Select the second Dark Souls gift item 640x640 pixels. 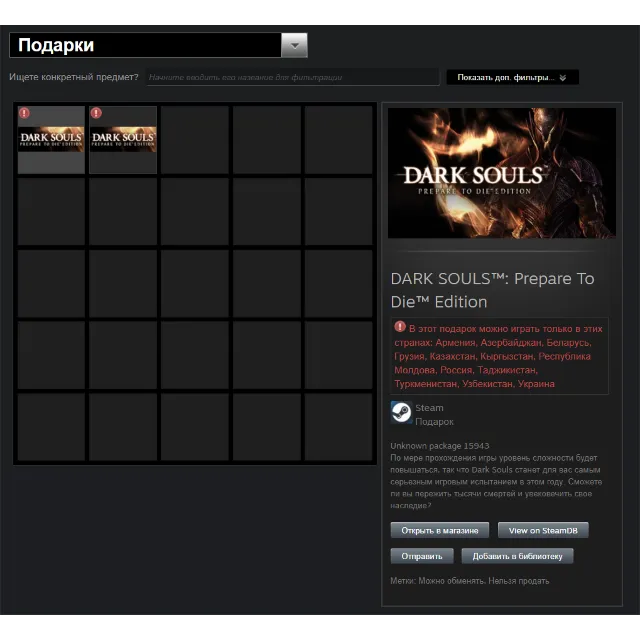click(123, 140)
